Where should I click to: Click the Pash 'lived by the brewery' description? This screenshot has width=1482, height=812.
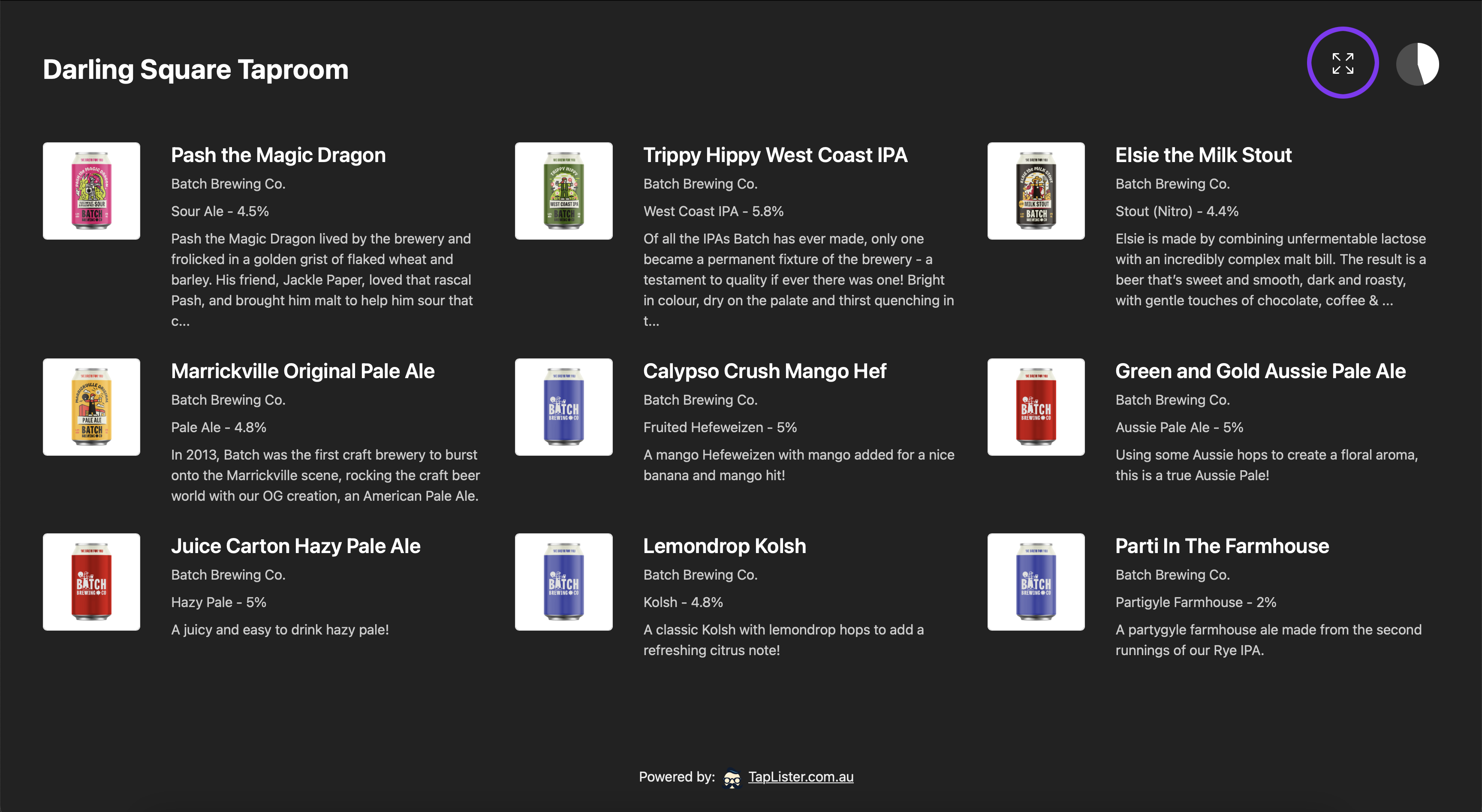click(322, 280)
